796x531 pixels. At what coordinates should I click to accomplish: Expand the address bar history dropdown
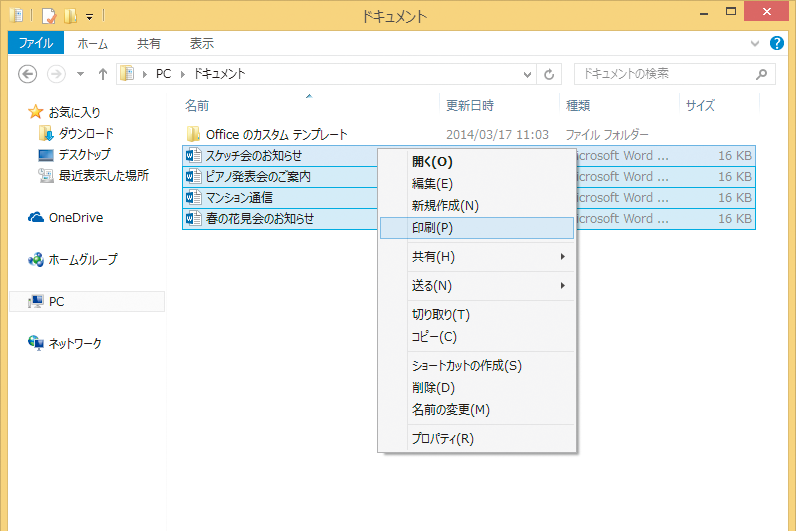[x=527, y=75]
